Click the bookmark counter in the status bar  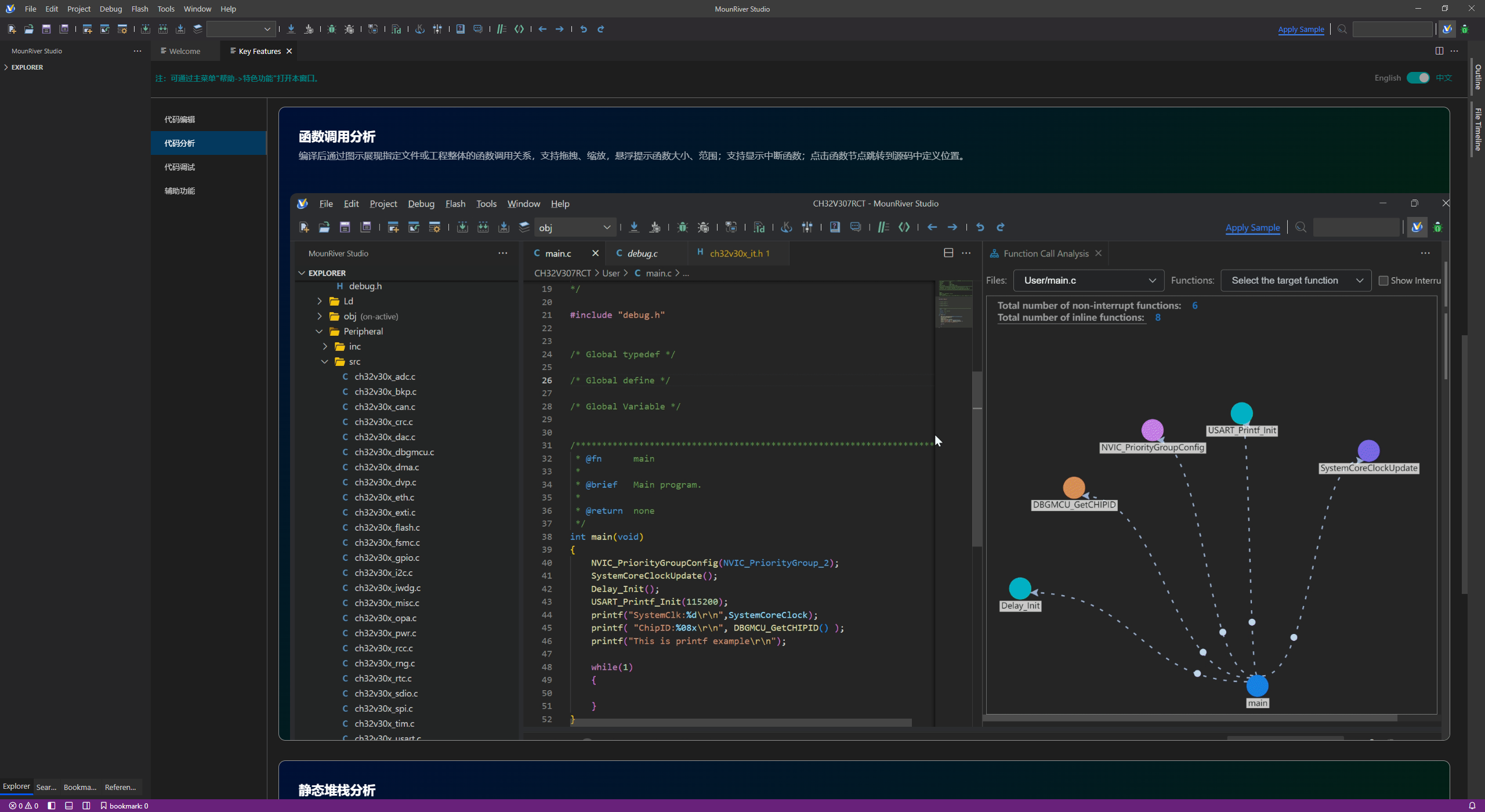pos(124,806)
